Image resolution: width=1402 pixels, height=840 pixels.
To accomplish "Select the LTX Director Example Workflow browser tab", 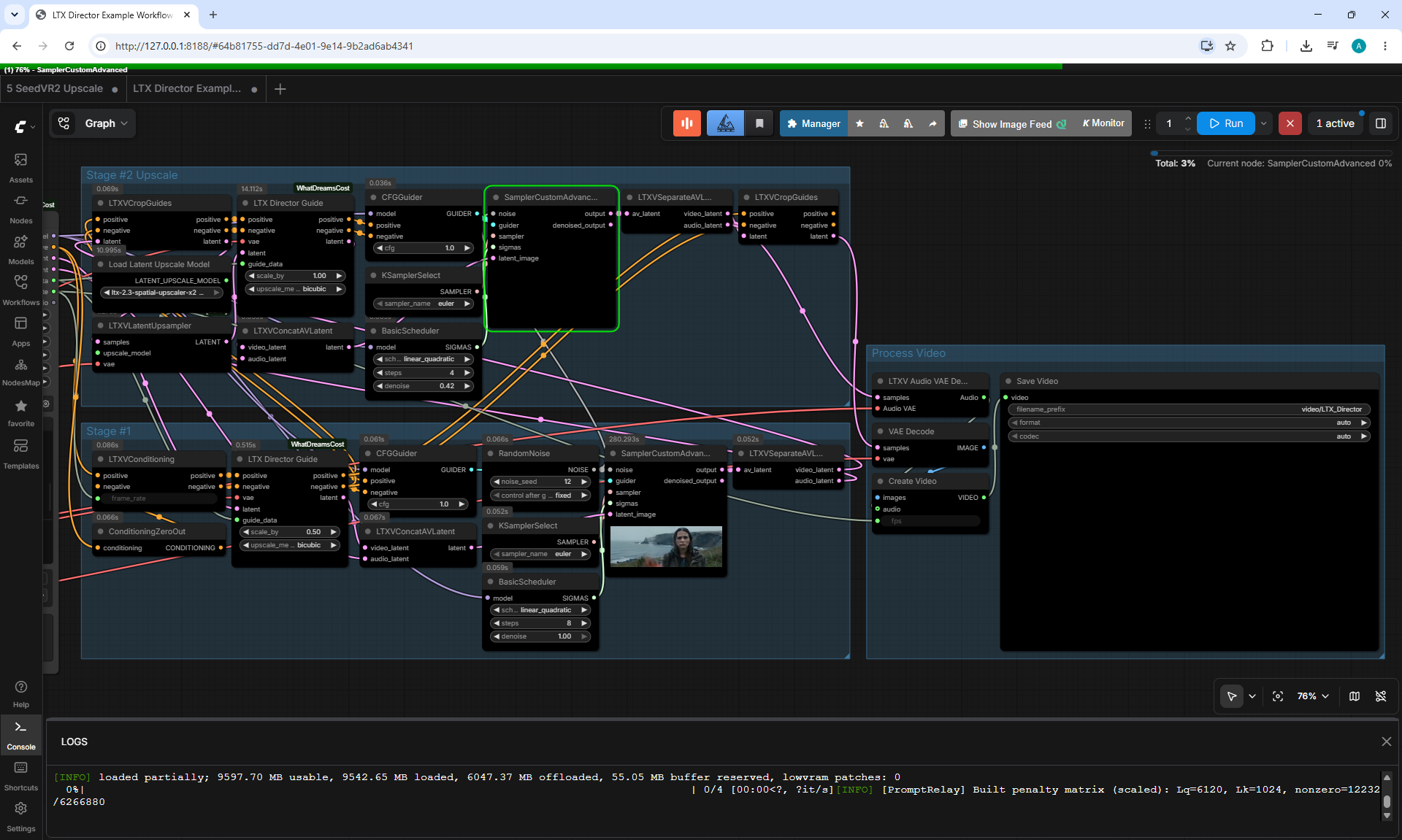I will point(113,15).
